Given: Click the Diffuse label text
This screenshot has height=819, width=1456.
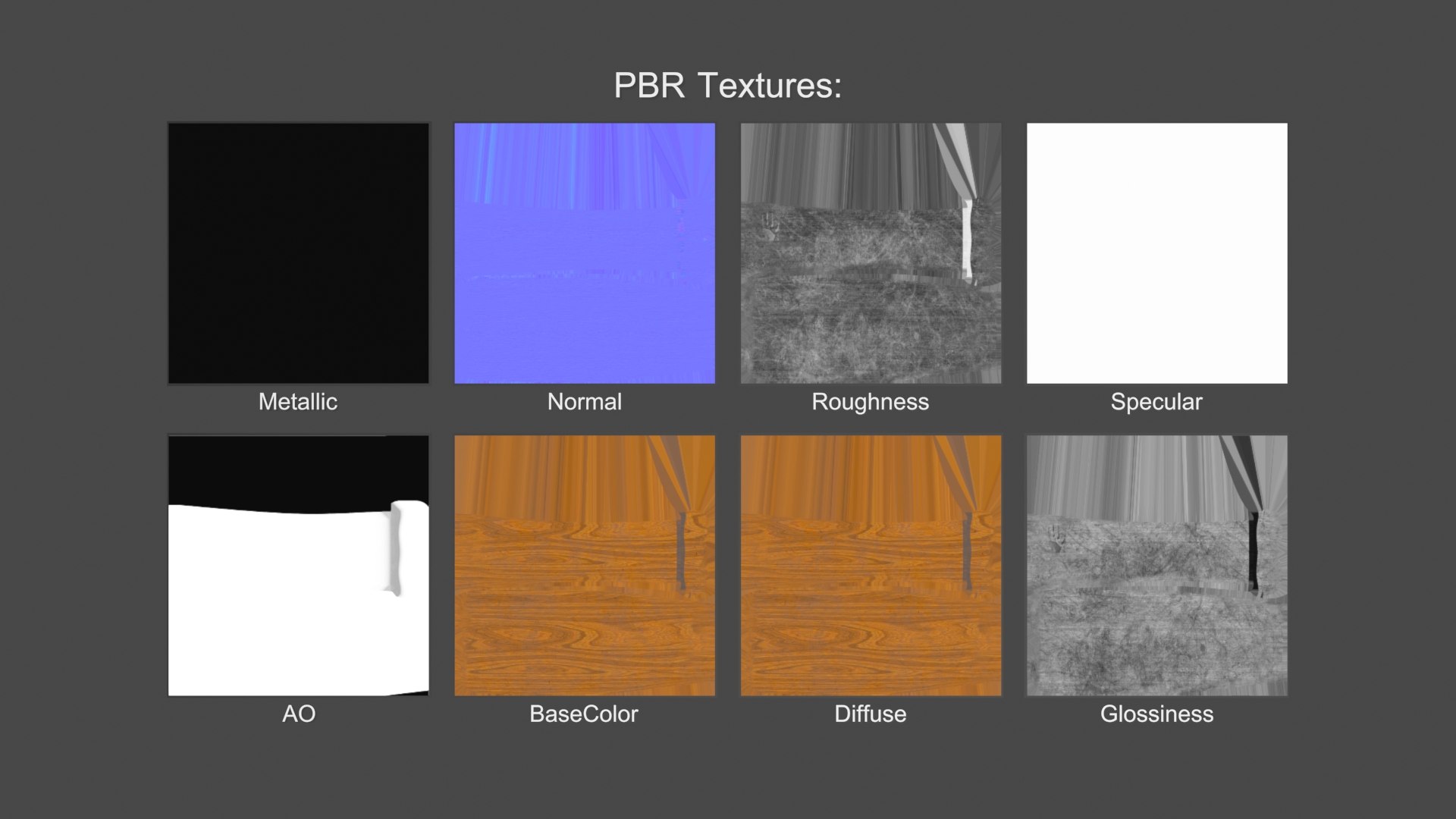Looking at the screenshot, I should point(871,714).
